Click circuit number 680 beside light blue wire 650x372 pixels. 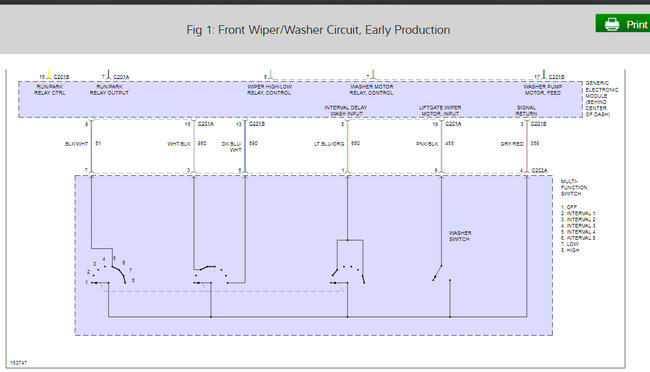(356, 143)
